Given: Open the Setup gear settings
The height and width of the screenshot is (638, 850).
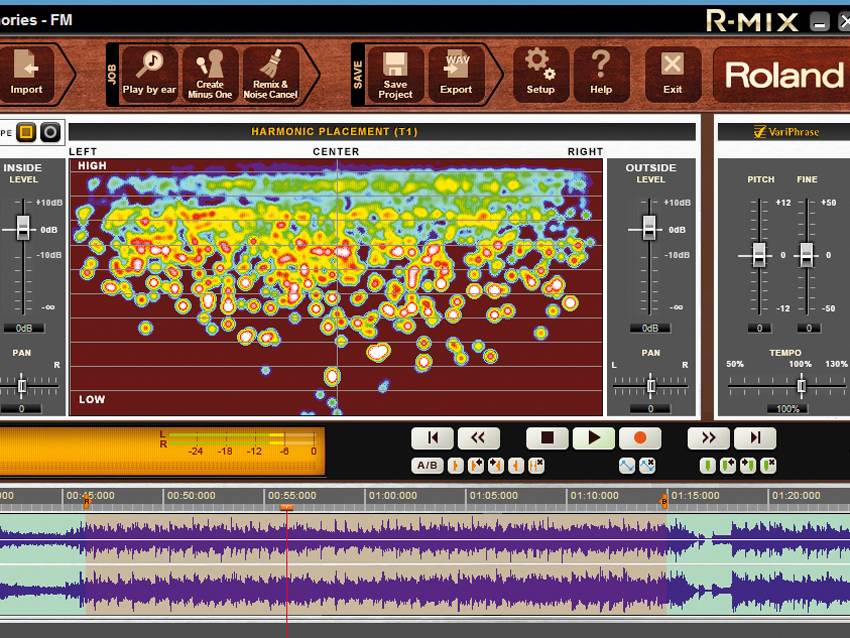Looking at the screenshot, I should pos(540,74).
